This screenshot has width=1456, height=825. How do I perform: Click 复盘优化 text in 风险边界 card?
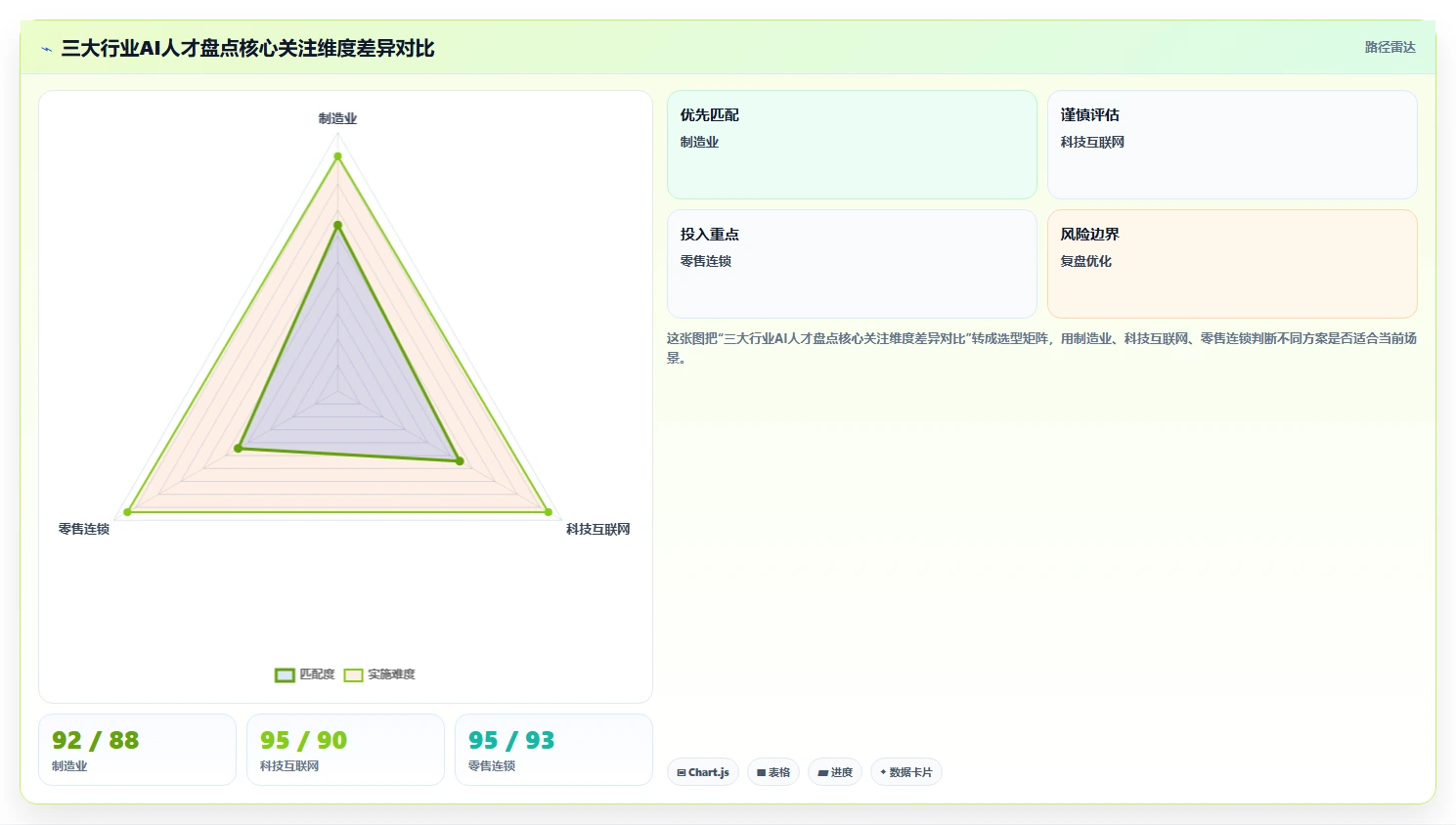click(x=1086, y=261)
